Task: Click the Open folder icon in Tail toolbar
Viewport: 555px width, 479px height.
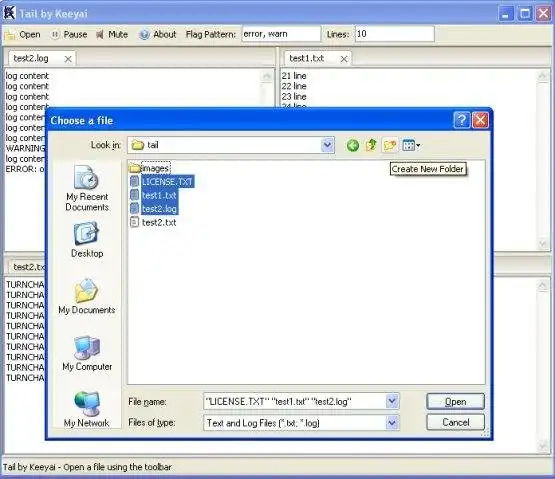Action: (10, 35)
